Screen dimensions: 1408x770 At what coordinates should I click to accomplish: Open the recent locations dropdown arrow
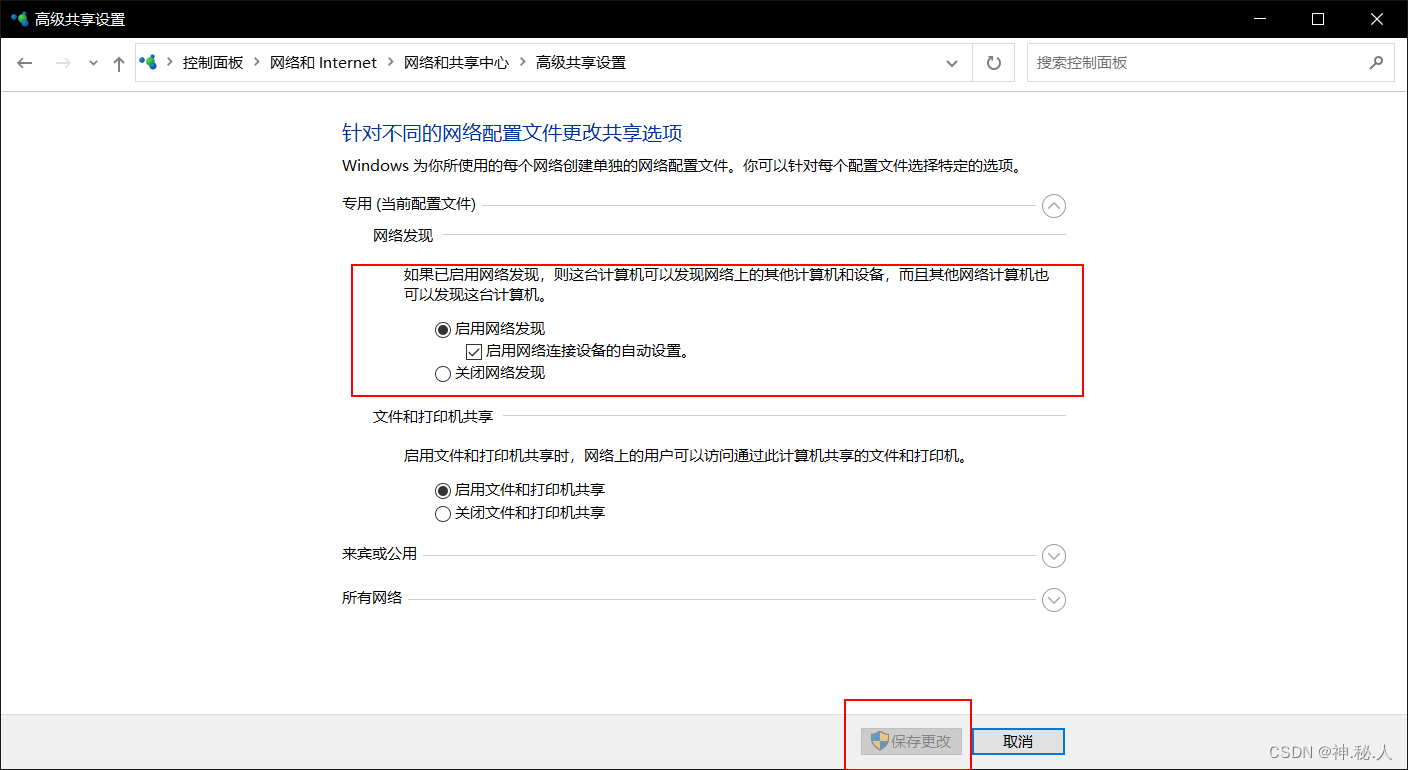(93, 63)
